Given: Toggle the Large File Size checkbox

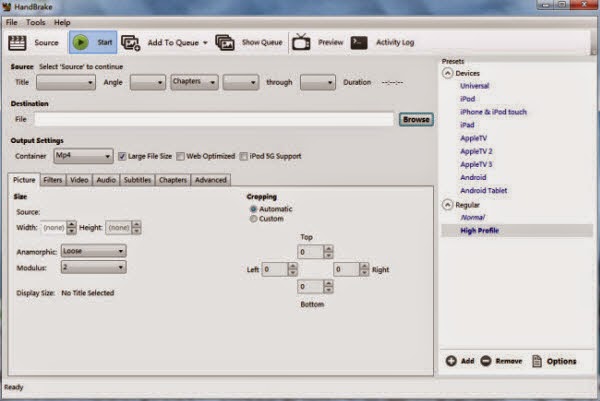Looking at the screenshot, I should [x=122, y=156].
